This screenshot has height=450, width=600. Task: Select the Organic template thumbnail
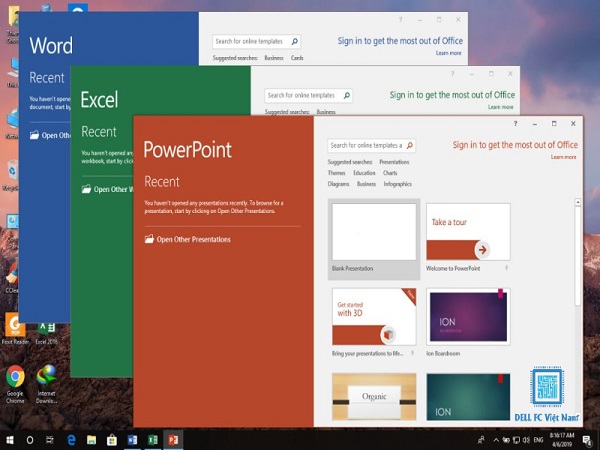click(374, 397)
